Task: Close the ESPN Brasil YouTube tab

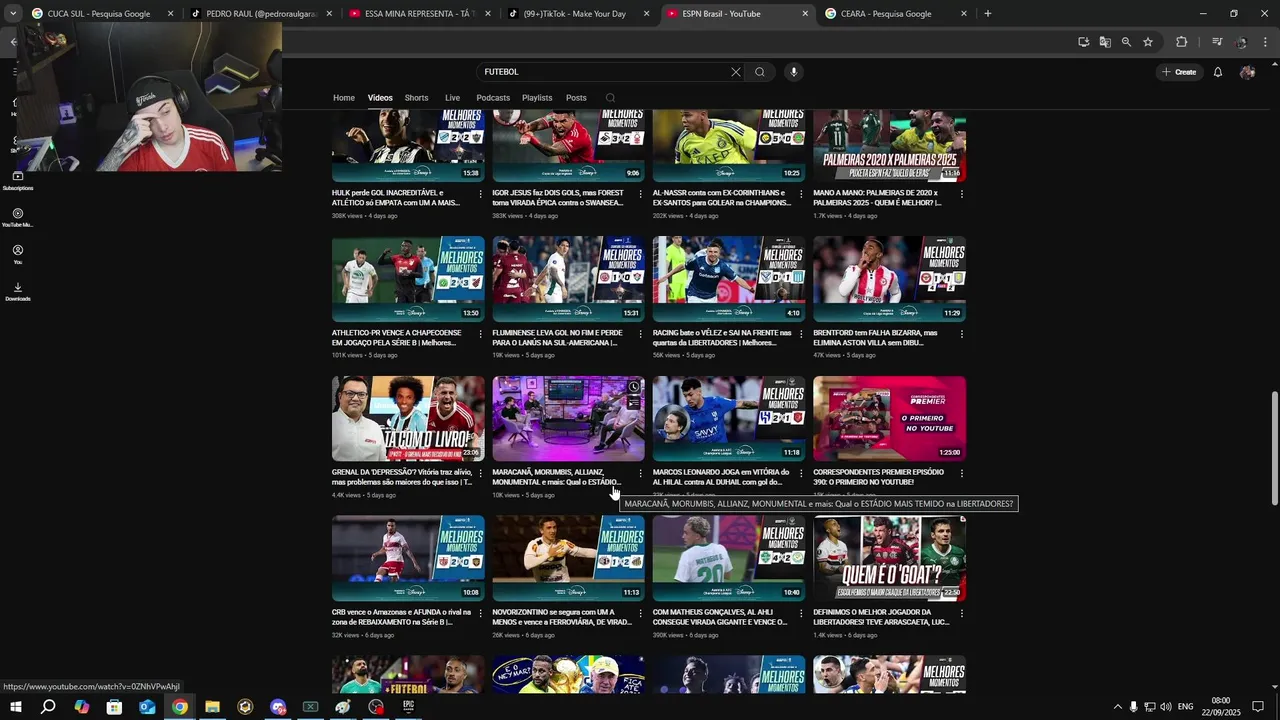Action: (805, 14)
